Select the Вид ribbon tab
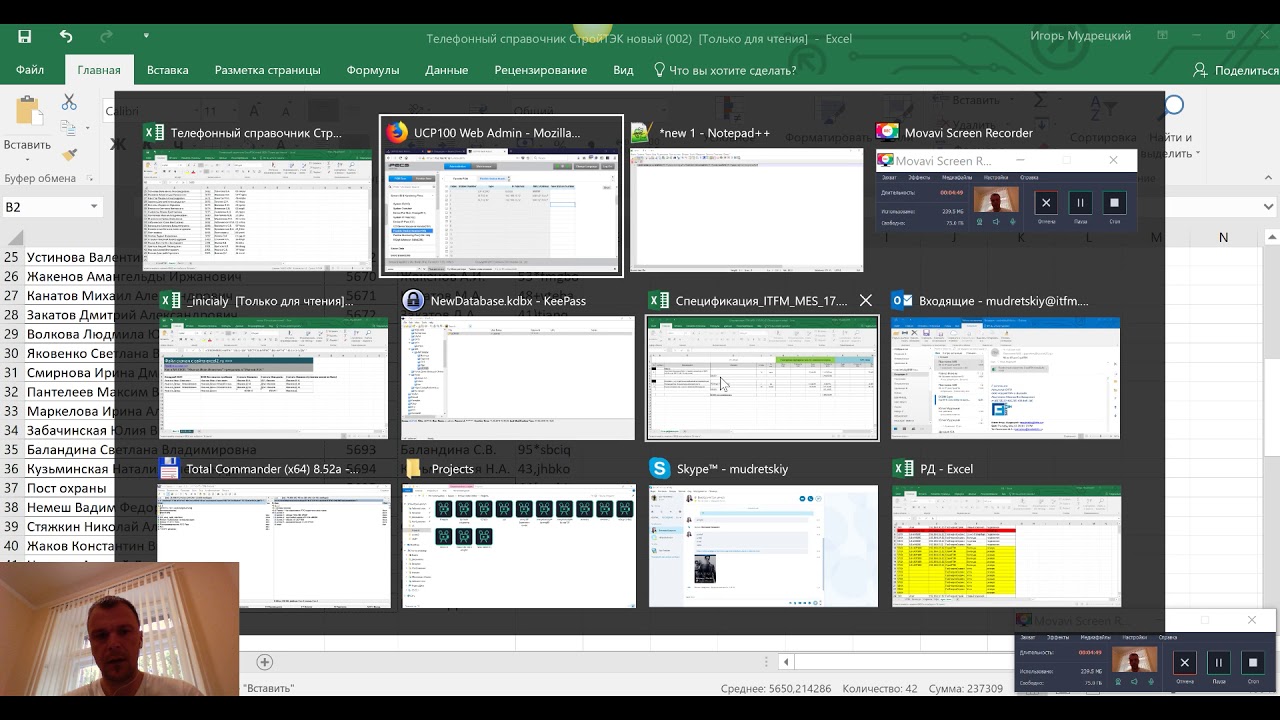 click(x=623, y=70)
